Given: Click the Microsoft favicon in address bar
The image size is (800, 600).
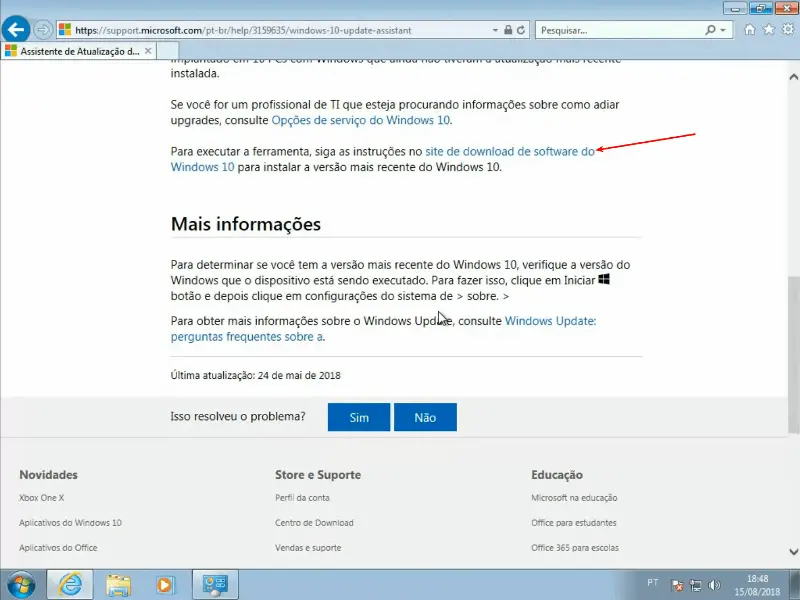Looking at the screenshot, I should coord(65,30).
